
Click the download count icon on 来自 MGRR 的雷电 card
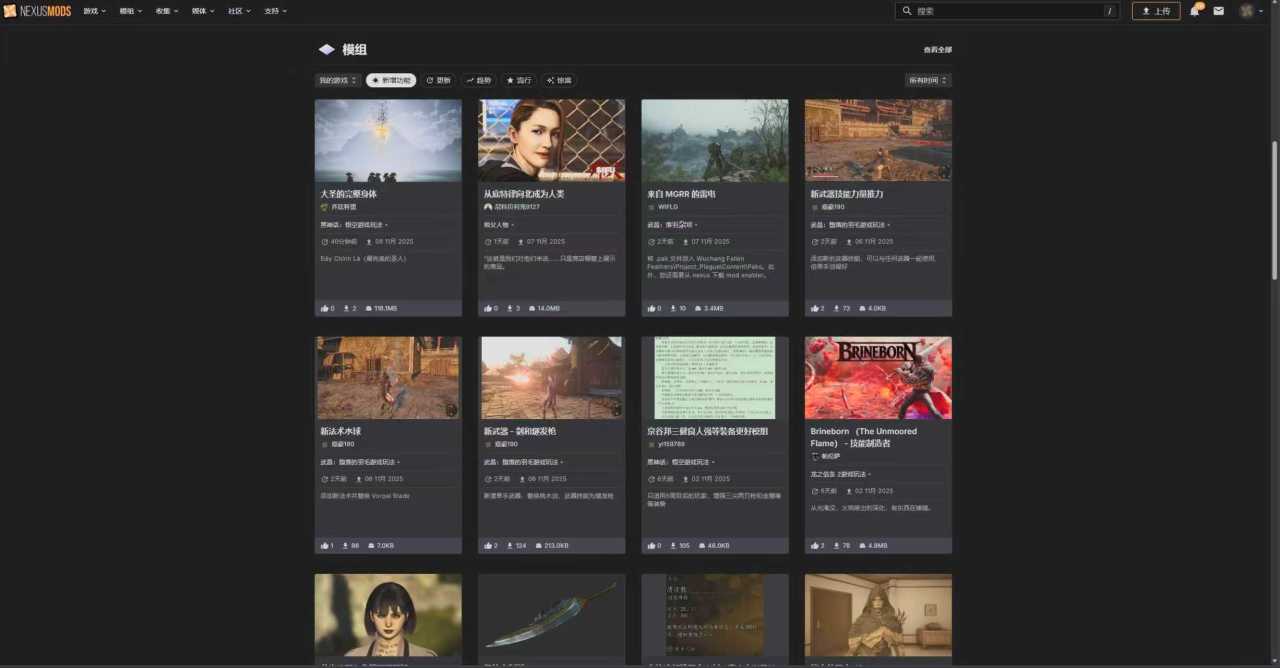[x=673, y=308]
